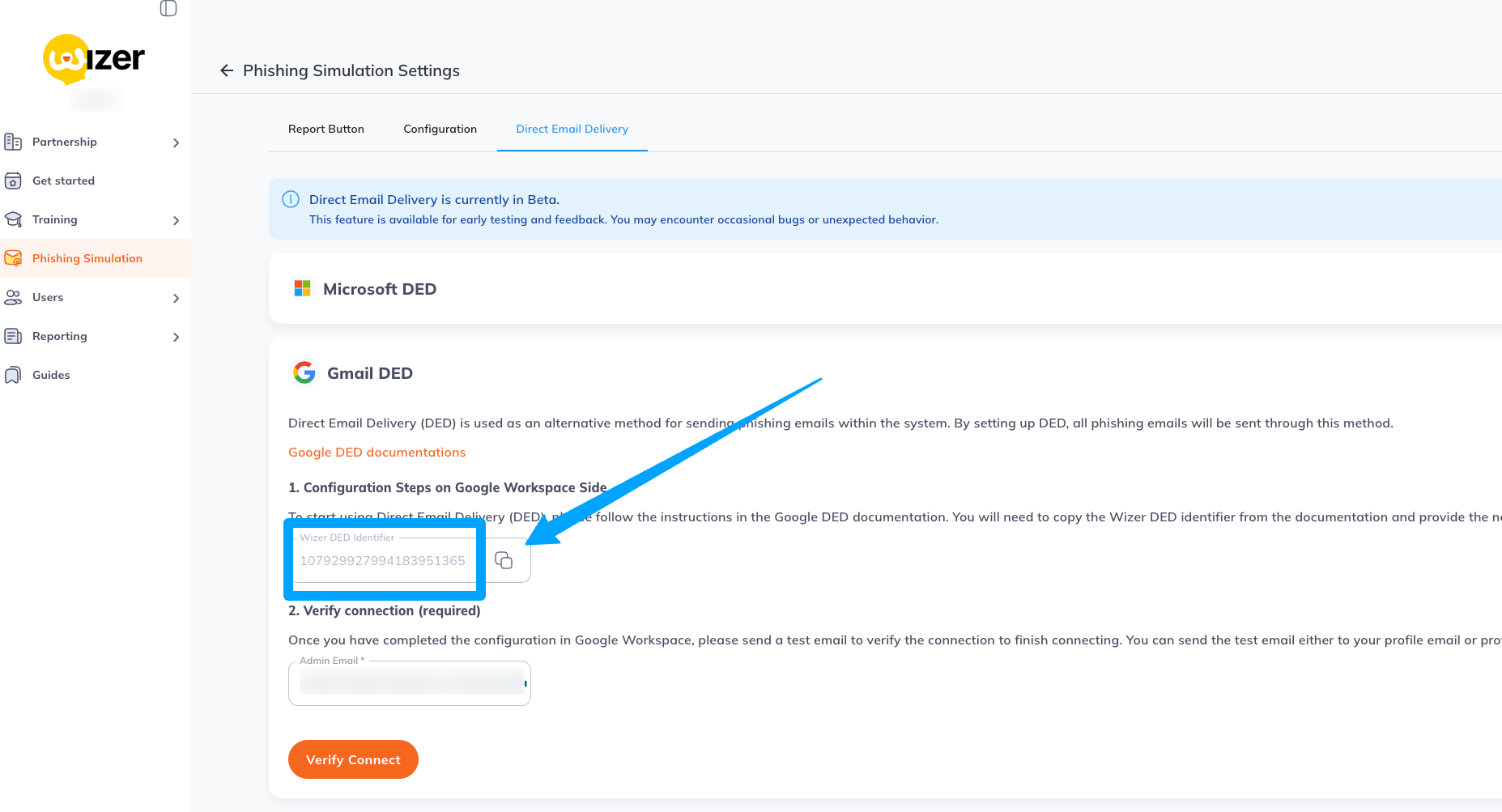Click the Guides bookmark icon
This screenshot has height=812, width=1502.
(13, 375)
